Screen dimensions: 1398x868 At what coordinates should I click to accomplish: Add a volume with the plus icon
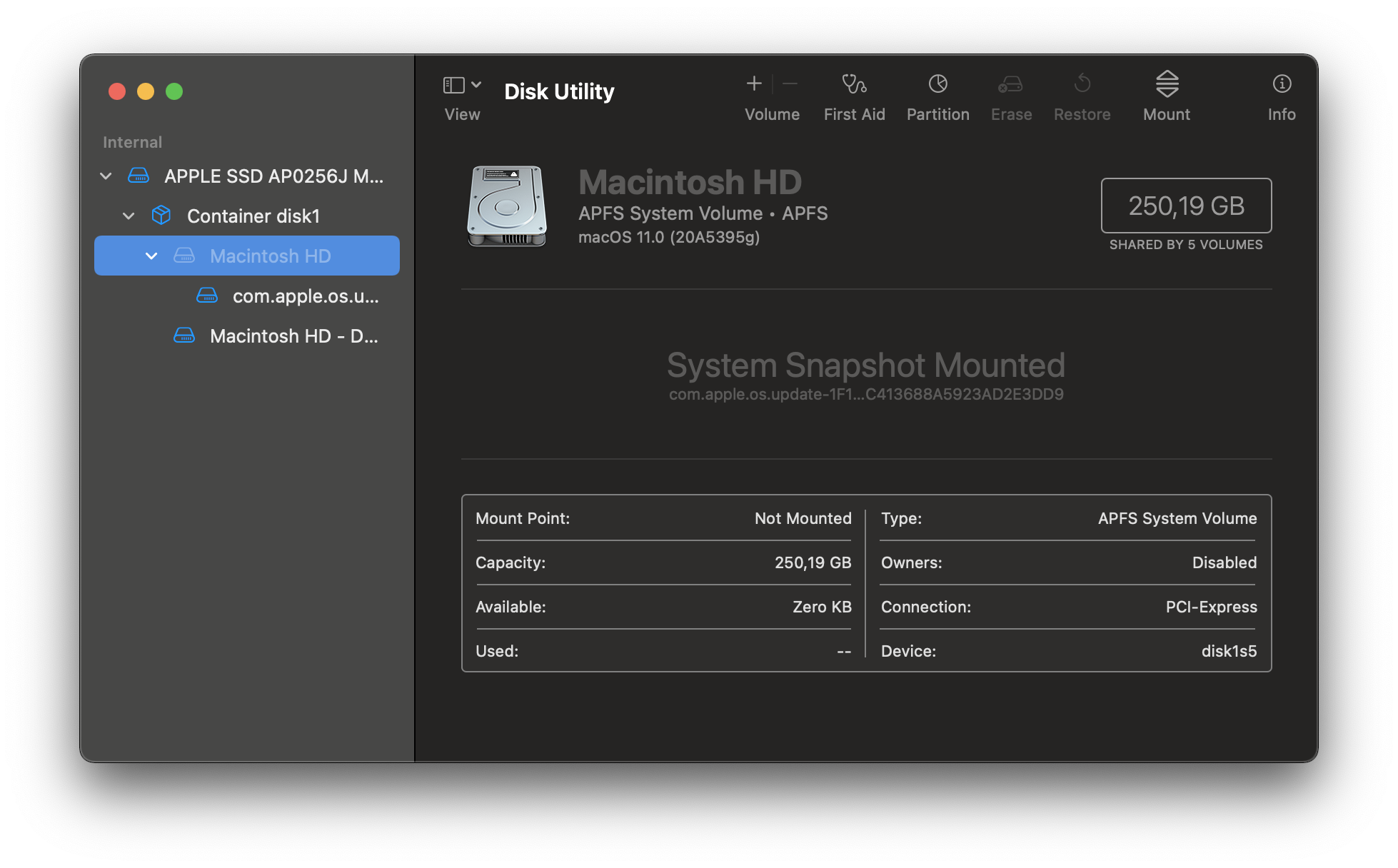(754, 84)
